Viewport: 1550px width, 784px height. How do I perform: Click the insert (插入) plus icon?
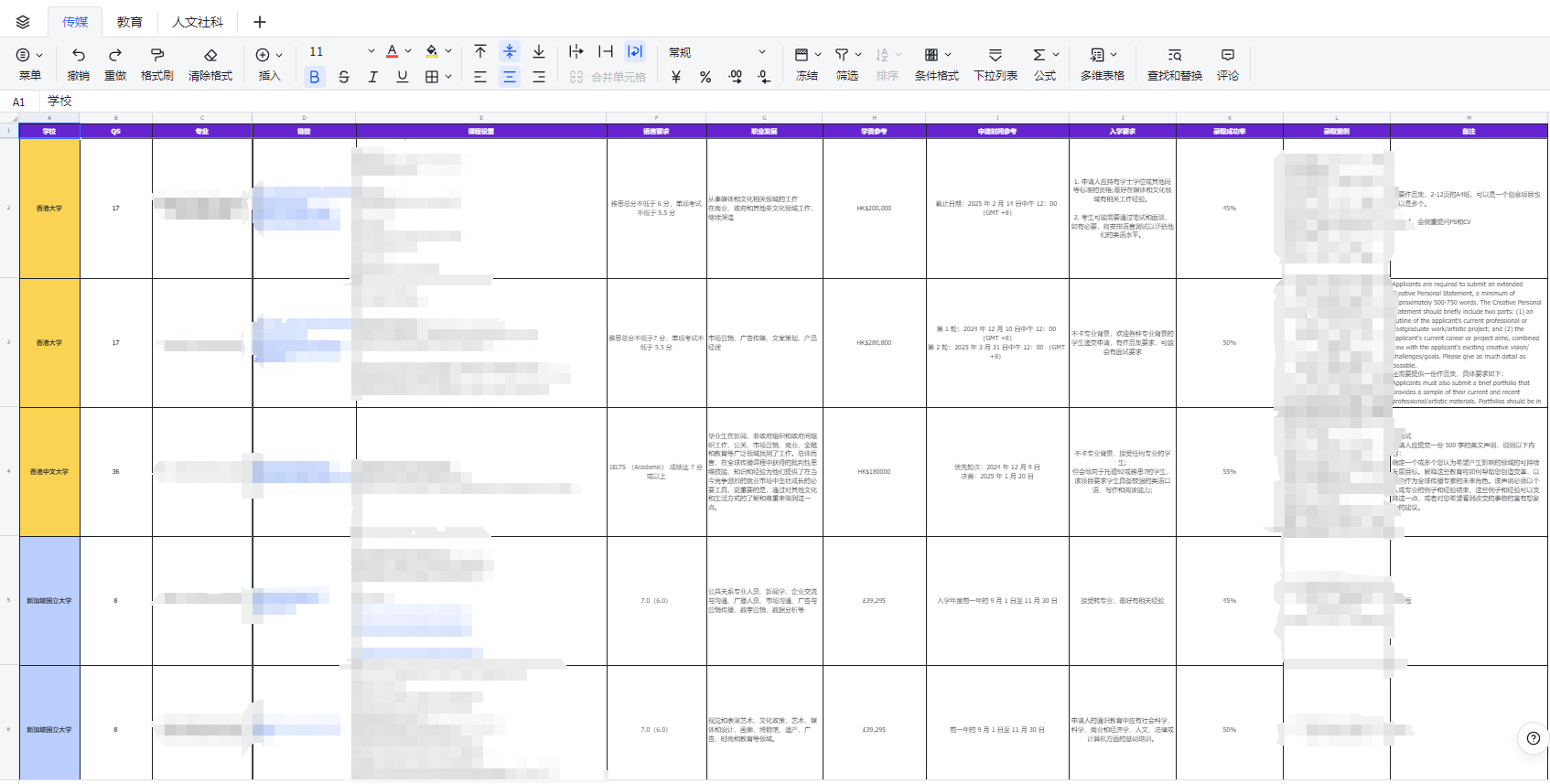click(263, 55)
